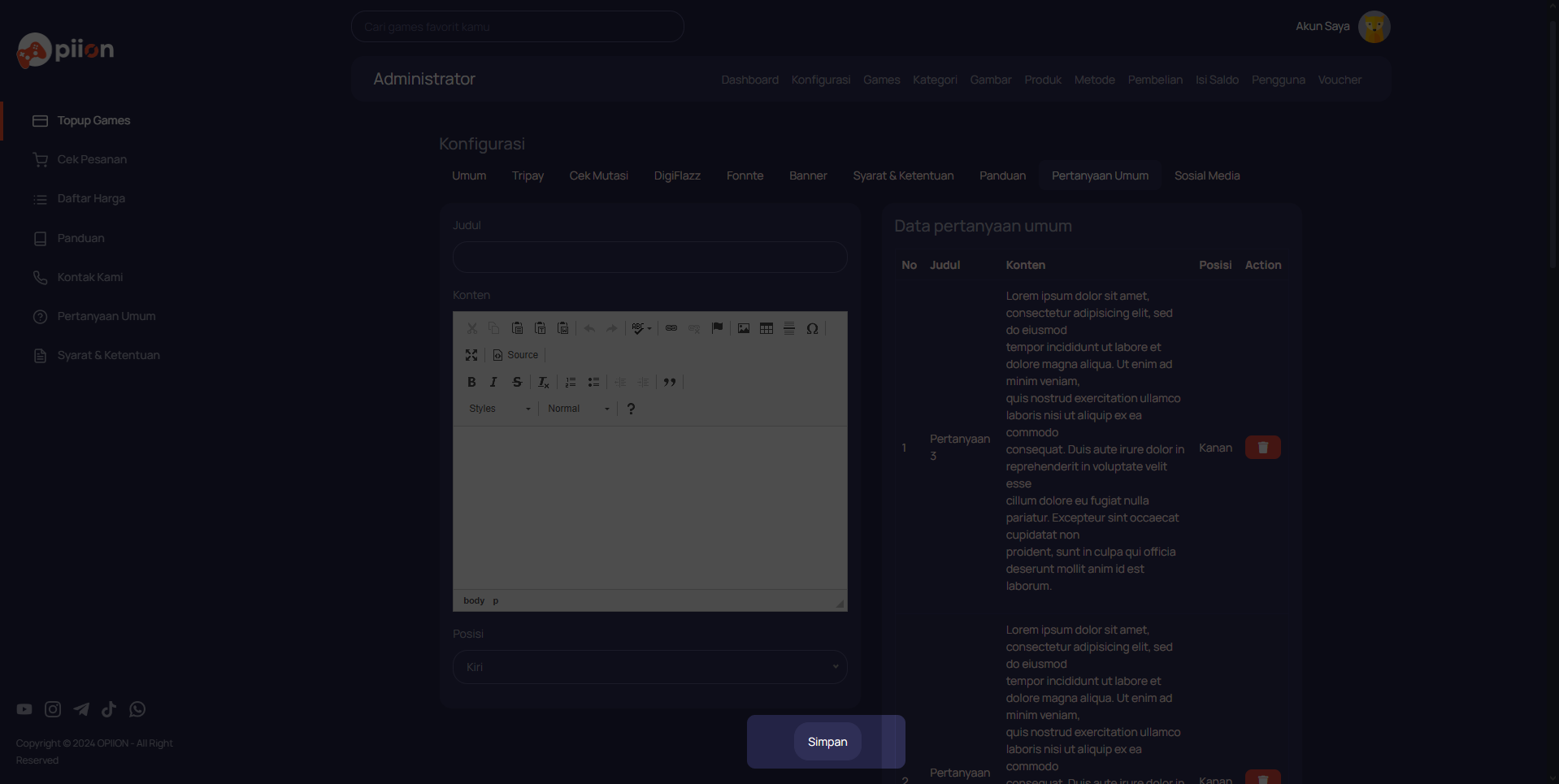Click Paste as plain text icon
The height and width of the screenshot is (784, 1559).
(x=540, y=328)
